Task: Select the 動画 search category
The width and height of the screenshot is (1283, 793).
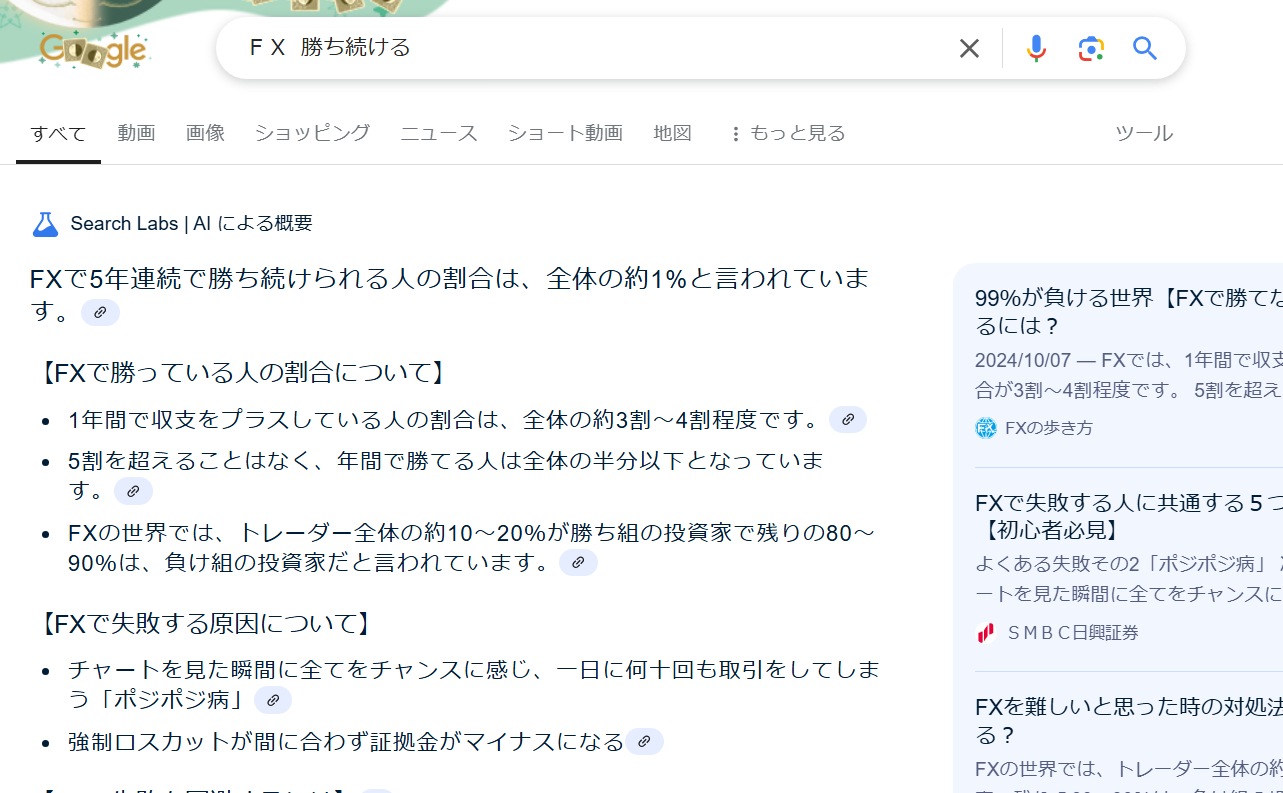Action: pos(136,132)
